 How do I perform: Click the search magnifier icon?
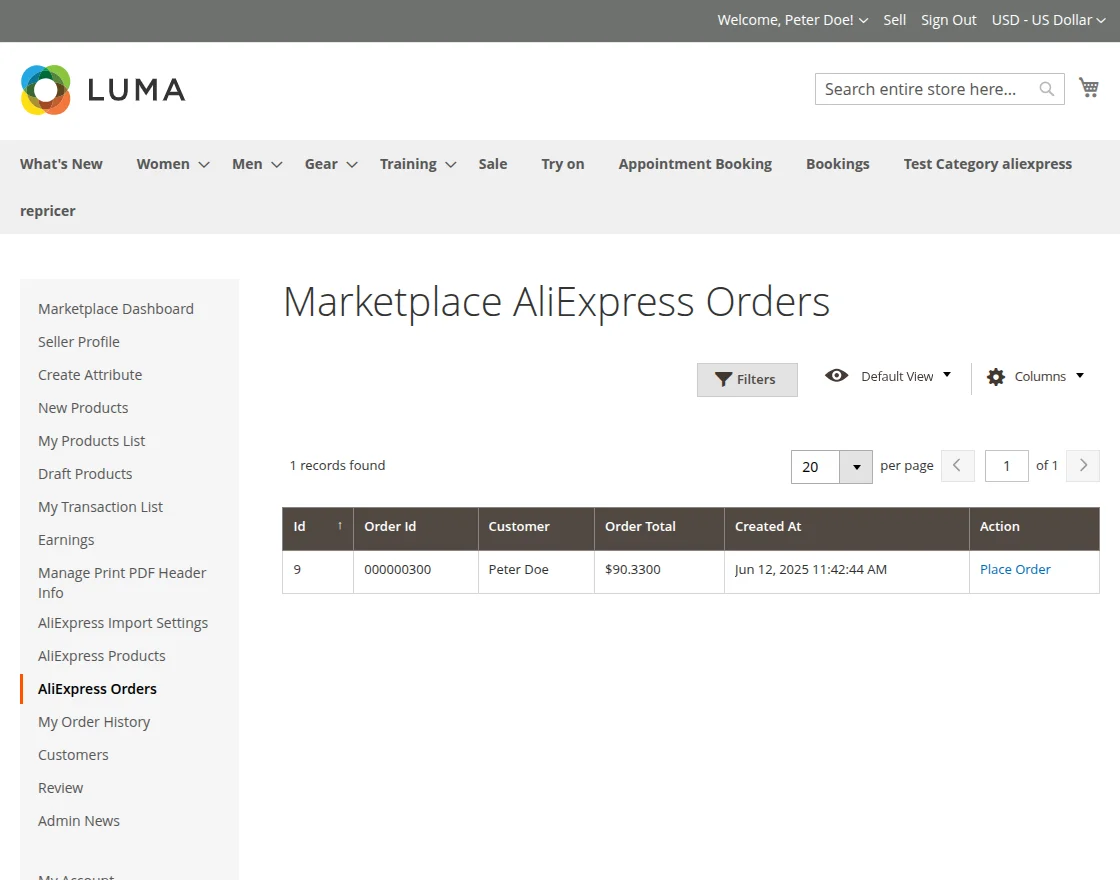click(x=1046, y=89)
